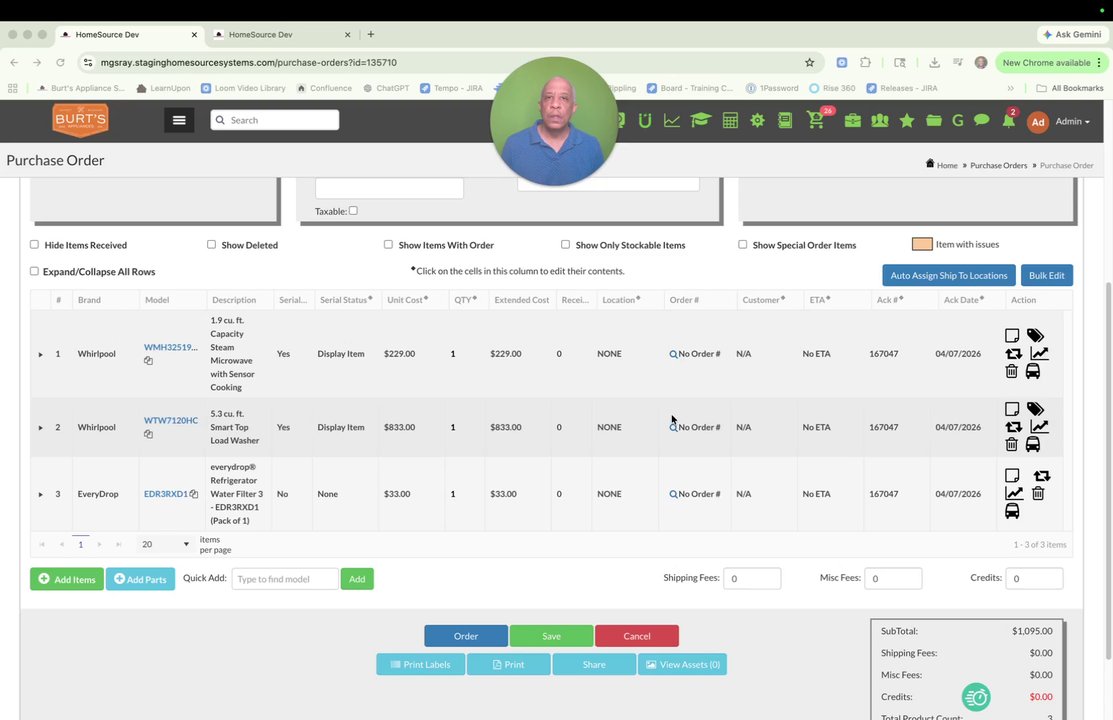Click the star favorites icon in the header

[906, 120]
